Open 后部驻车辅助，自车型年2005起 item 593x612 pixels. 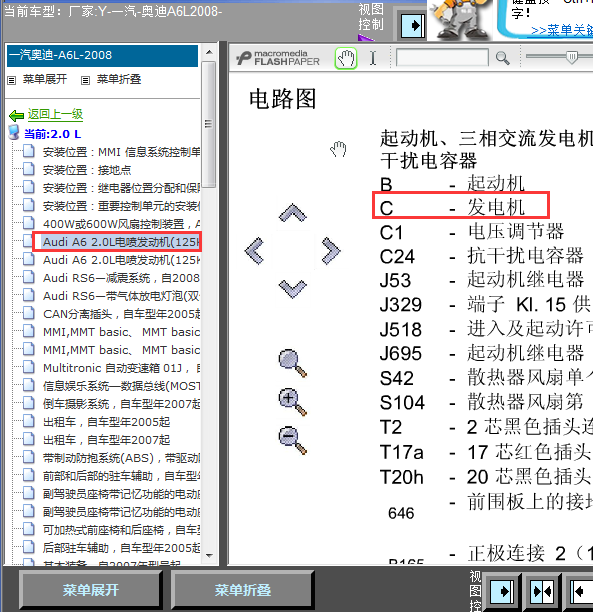pyautogui.click(x=121, y=548)
